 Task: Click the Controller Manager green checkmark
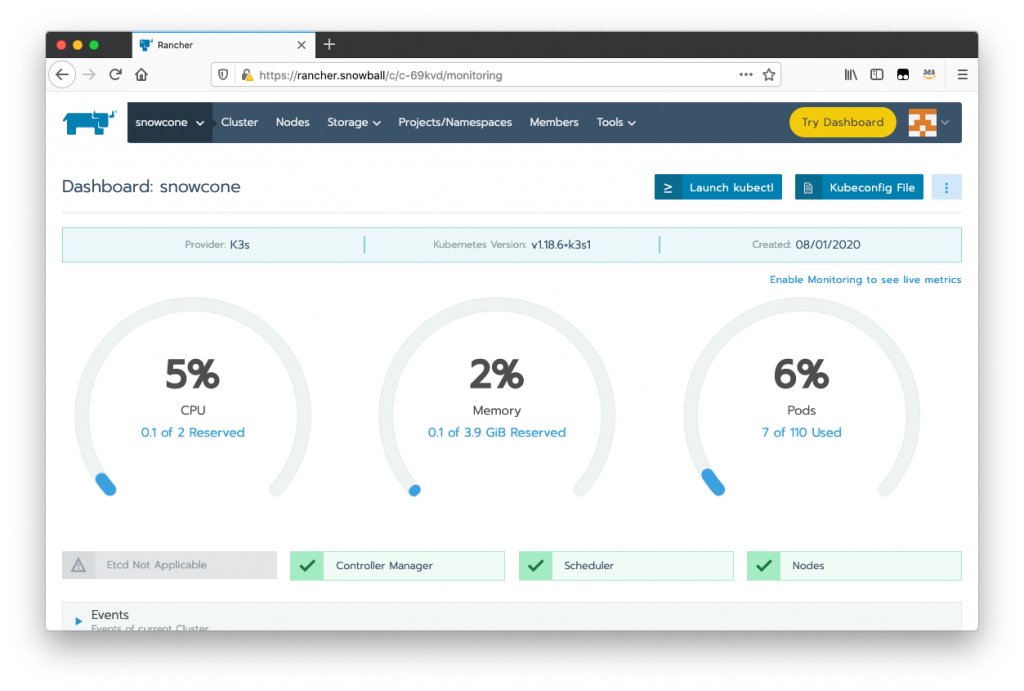(x=307, y=566)
